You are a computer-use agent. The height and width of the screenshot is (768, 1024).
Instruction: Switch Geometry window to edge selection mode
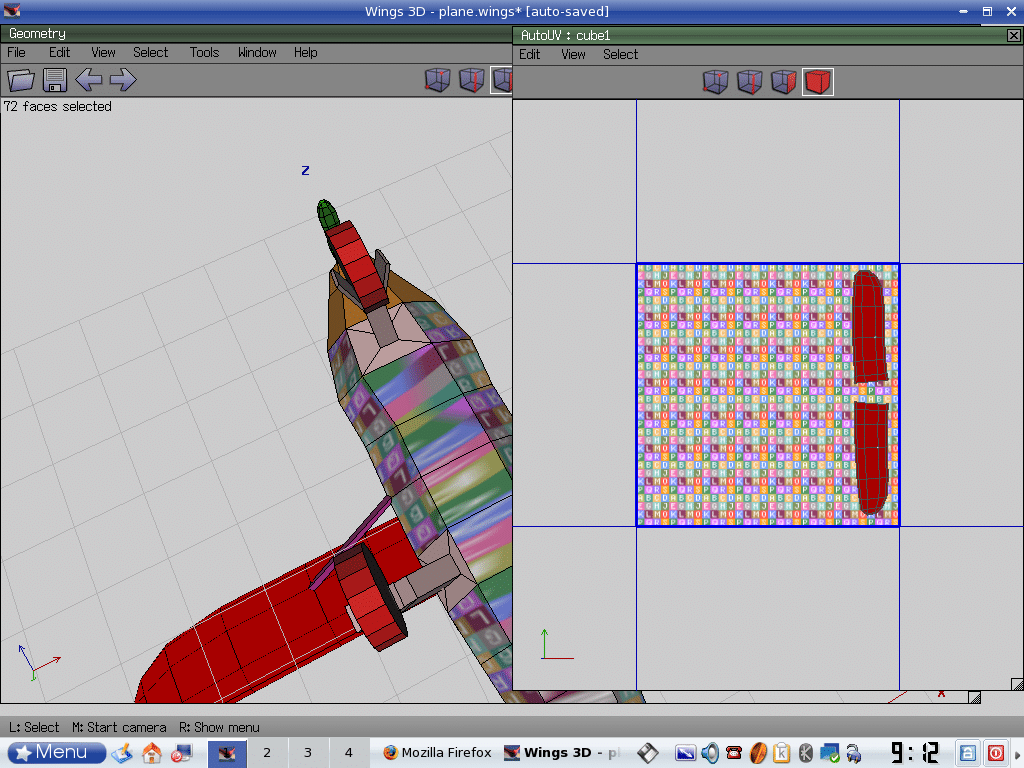coord(472,80)
